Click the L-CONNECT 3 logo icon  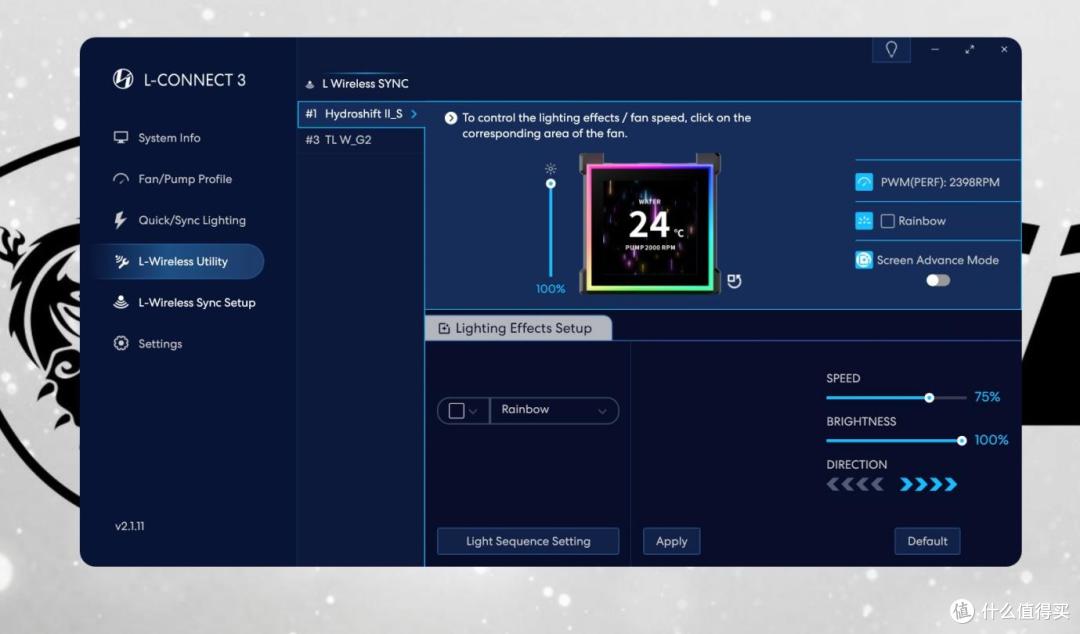click(123, 79)
